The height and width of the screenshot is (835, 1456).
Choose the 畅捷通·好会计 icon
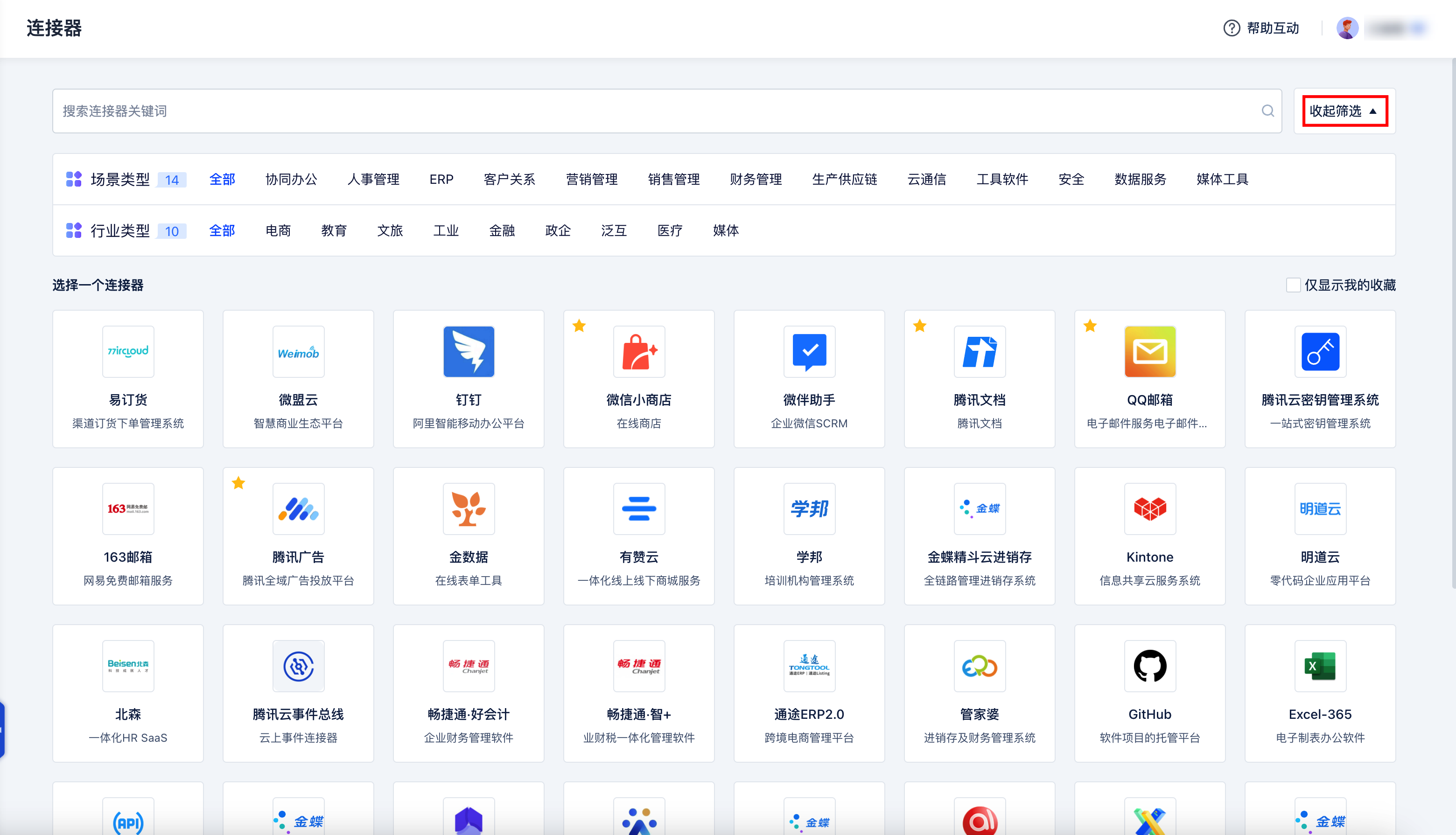[469, 666]
